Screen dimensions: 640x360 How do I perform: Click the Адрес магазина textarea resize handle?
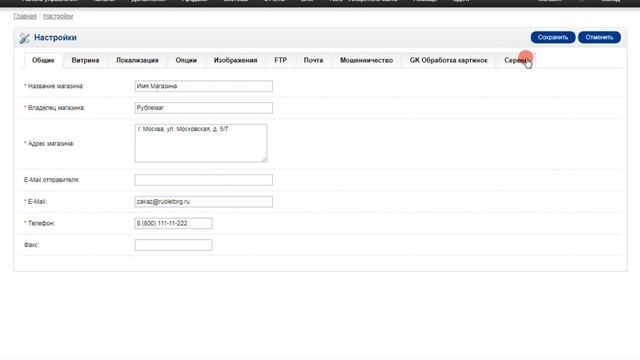tap(264, 159)
